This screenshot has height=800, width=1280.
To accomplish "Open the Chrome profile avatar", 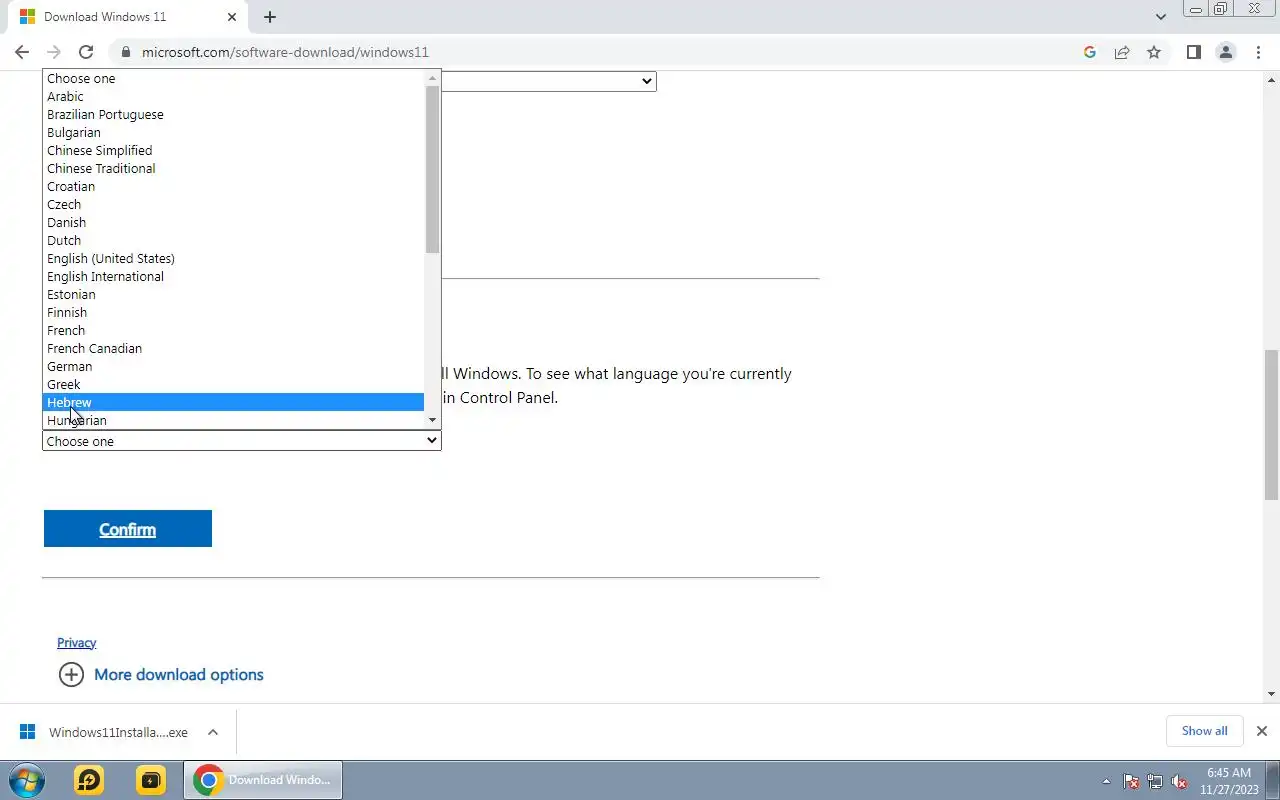I will (x=1225, y=52).
